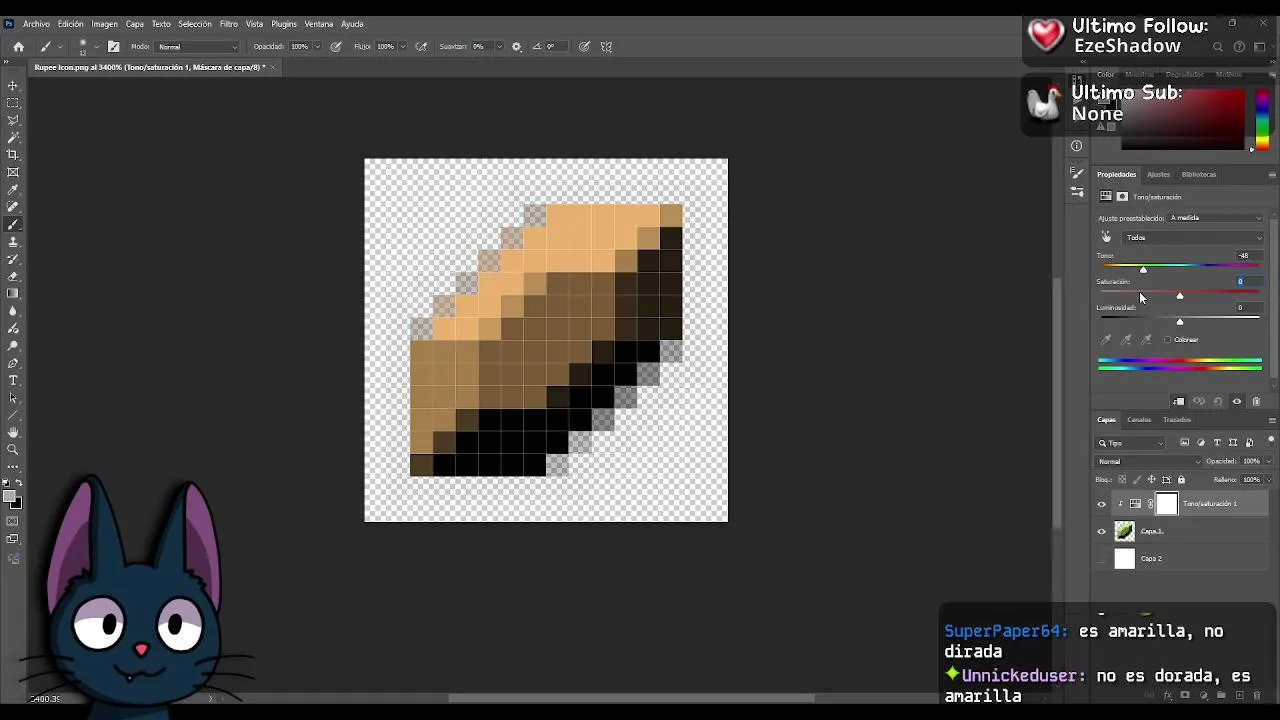
Task: Select the Brush tool in left toolbar
Action: (x=13, y=224)
